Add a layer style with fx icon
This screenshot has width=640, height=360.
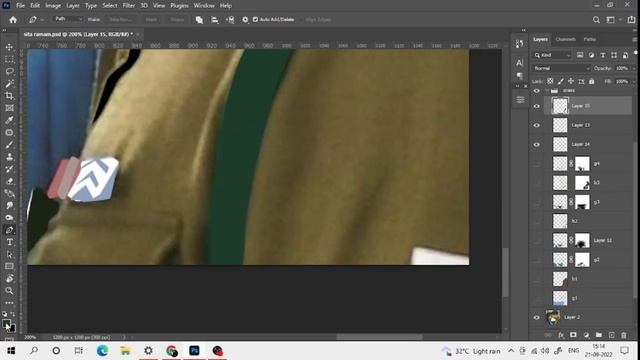[561, 335]
